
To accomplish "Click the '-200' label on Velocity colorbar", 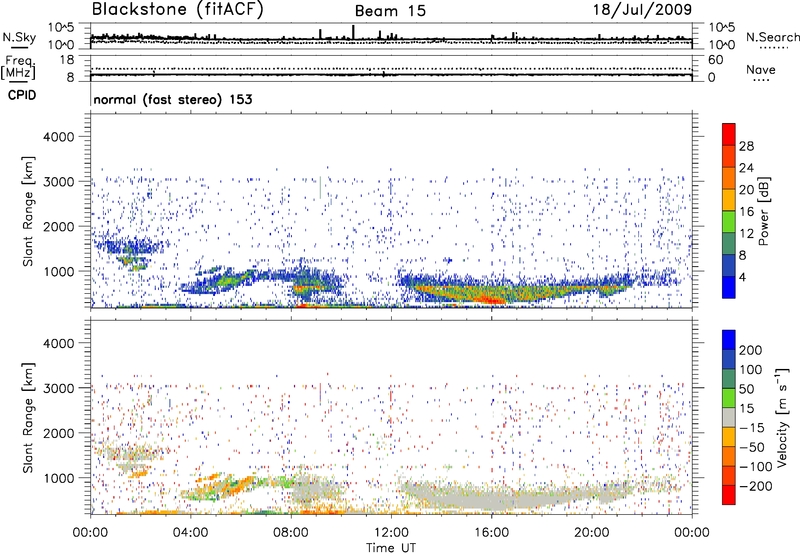I will (x=758, y=486).
